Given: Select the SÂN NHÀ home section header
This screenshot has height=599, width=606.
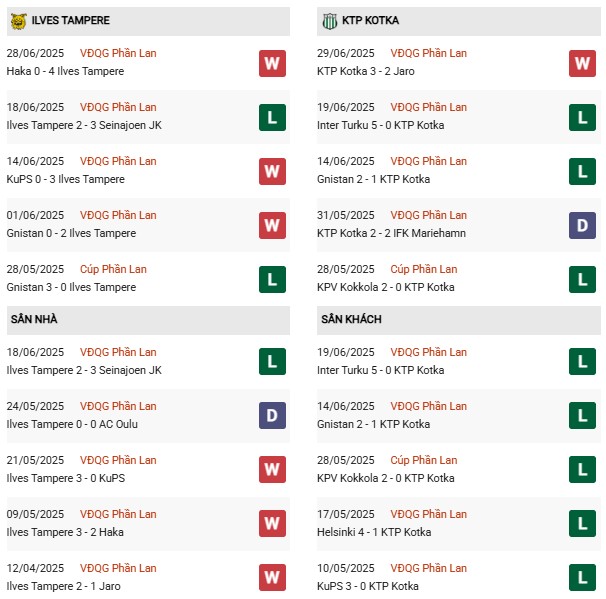Looking at the screenshot, I should (148, 320).
